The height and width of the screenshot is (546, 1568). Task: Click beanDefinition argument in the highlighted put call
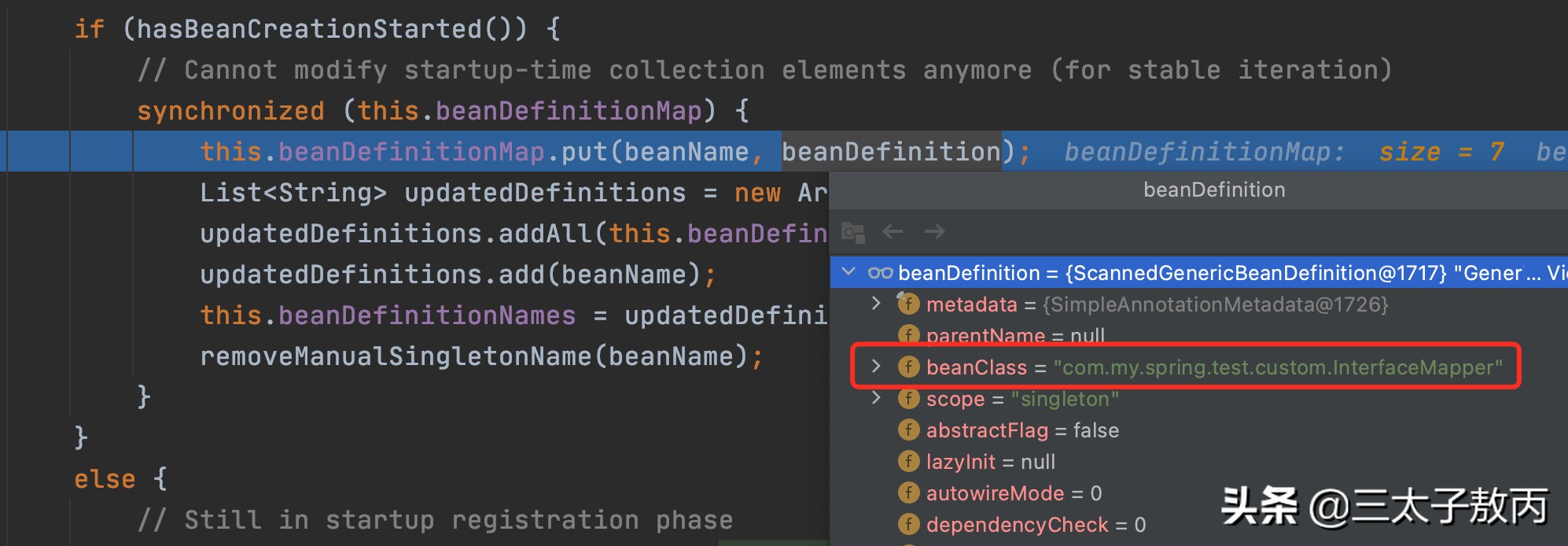tap(891, 151)
